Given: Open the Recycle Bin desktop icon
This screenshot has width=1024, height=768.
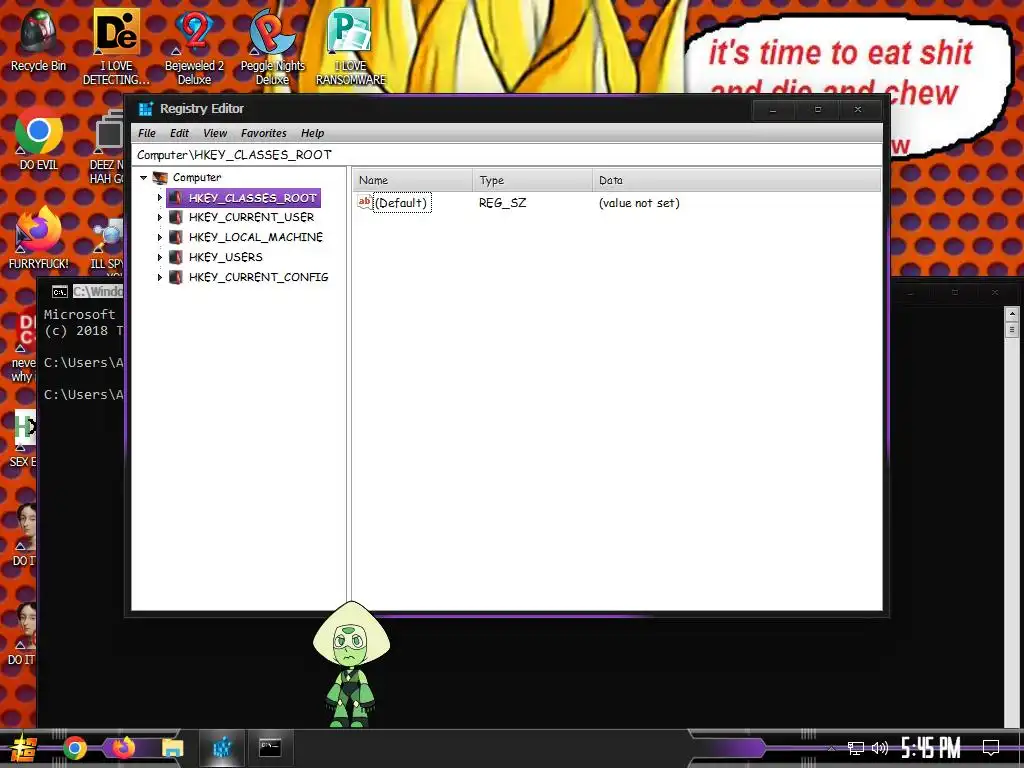Looking at the screenshot, I should tap(38, 40).
